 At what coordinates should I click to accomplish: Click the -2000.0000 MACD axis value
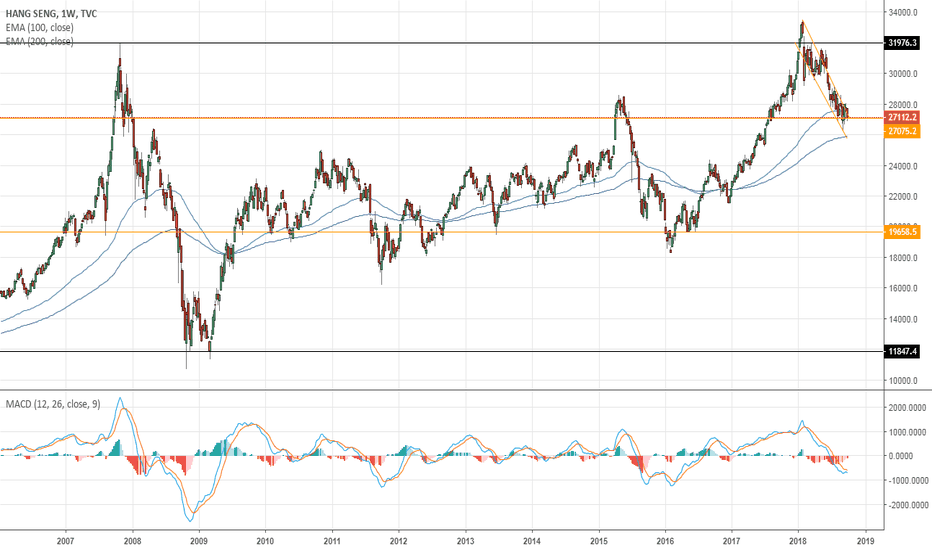(x=908, y=505)
